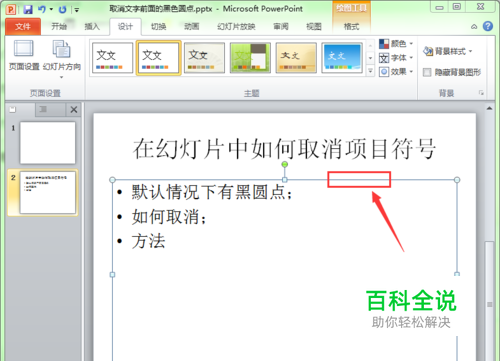Viewport: 500px width, 361px height.
Task: Apply the beige fan-pattern theme thumbnail
Action: [x=205, y=58]
